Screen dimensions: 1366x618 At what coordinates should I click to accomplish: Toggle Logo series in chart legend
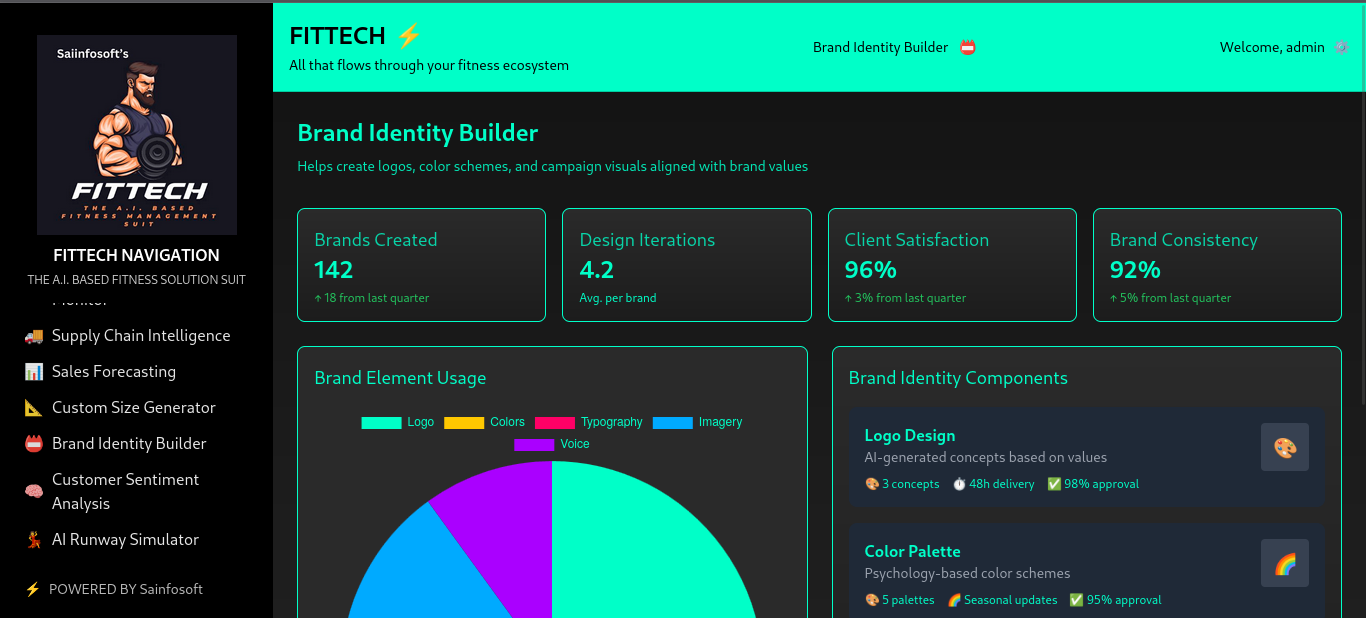click(398, 422)
